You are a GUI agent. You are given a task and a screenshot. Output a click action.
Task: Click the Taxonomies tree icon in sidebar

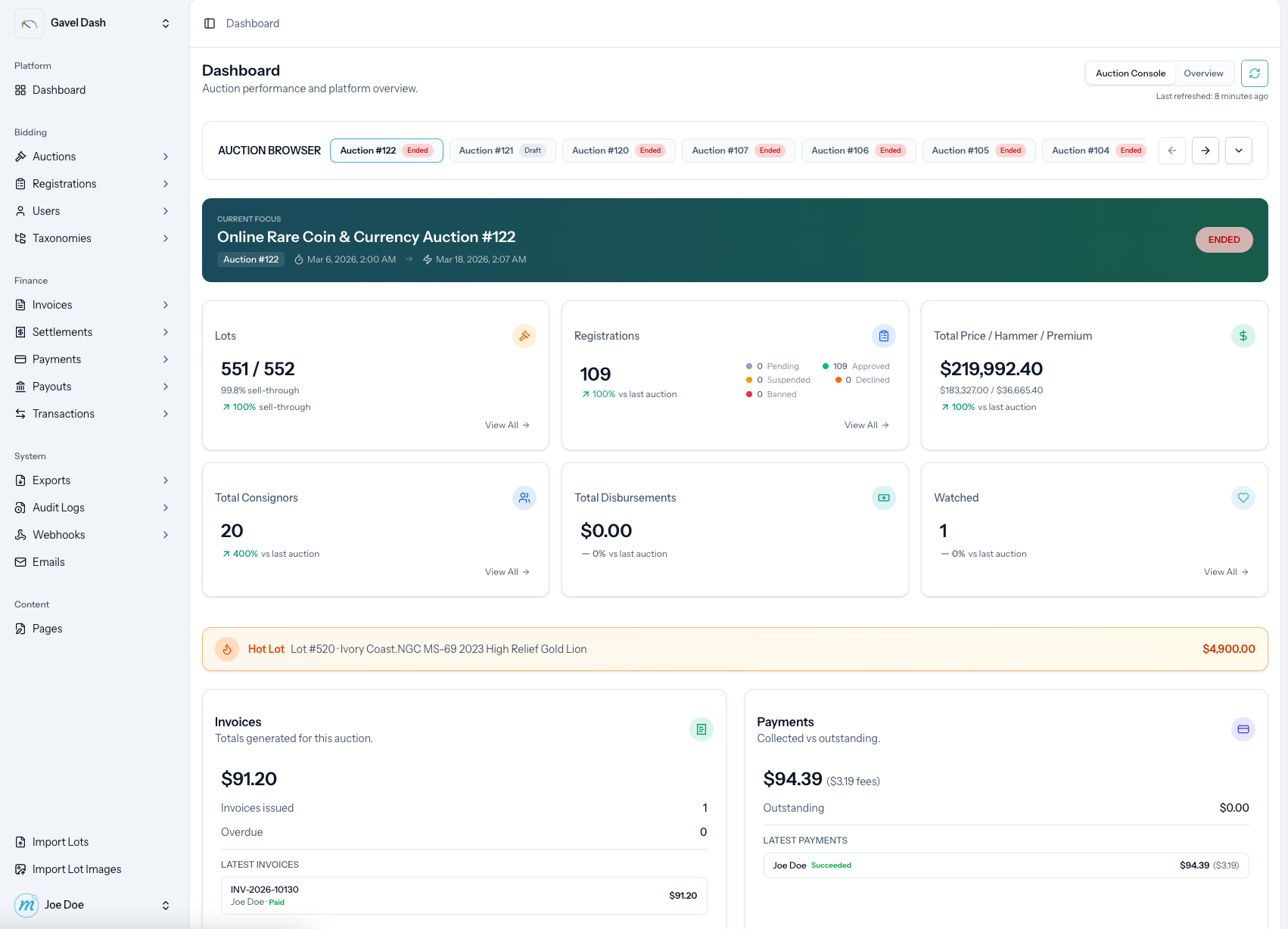coord(20,238)
